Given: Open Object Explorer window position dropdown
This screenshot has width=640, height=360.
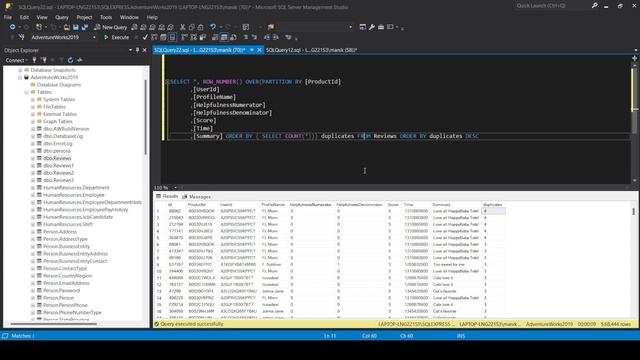Looking at the screenshot, I should click(130, 50).
